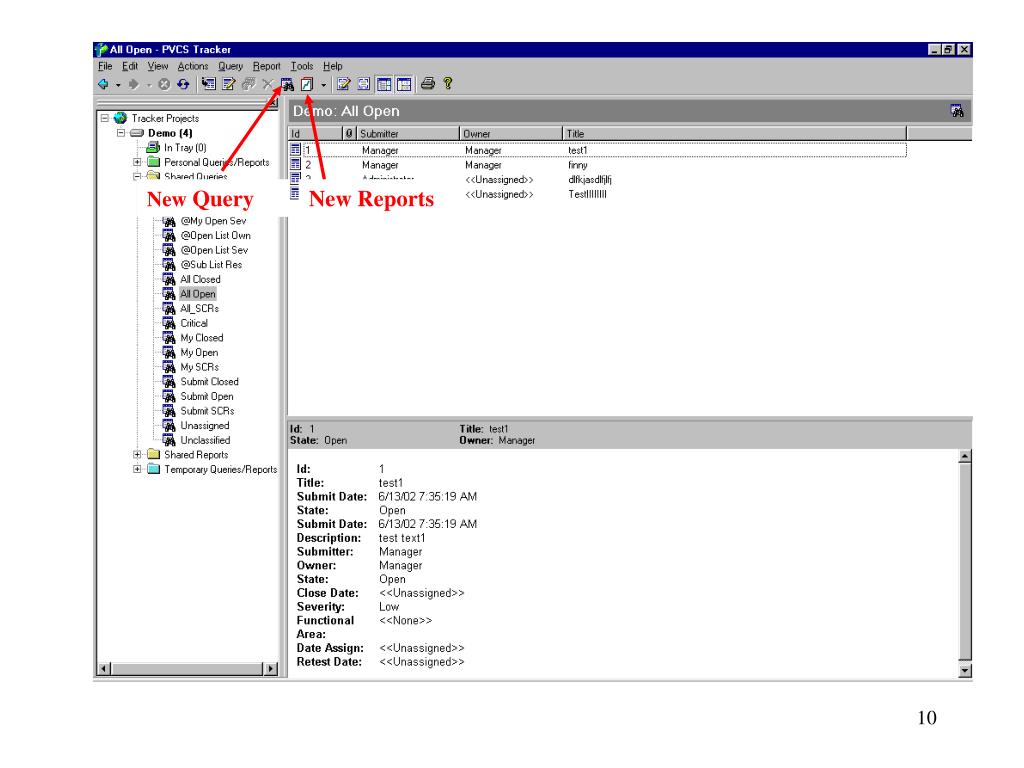The height and width of the screenshot is (768, 1024).
Task: Open the View menu
Action: pos(158,66)
